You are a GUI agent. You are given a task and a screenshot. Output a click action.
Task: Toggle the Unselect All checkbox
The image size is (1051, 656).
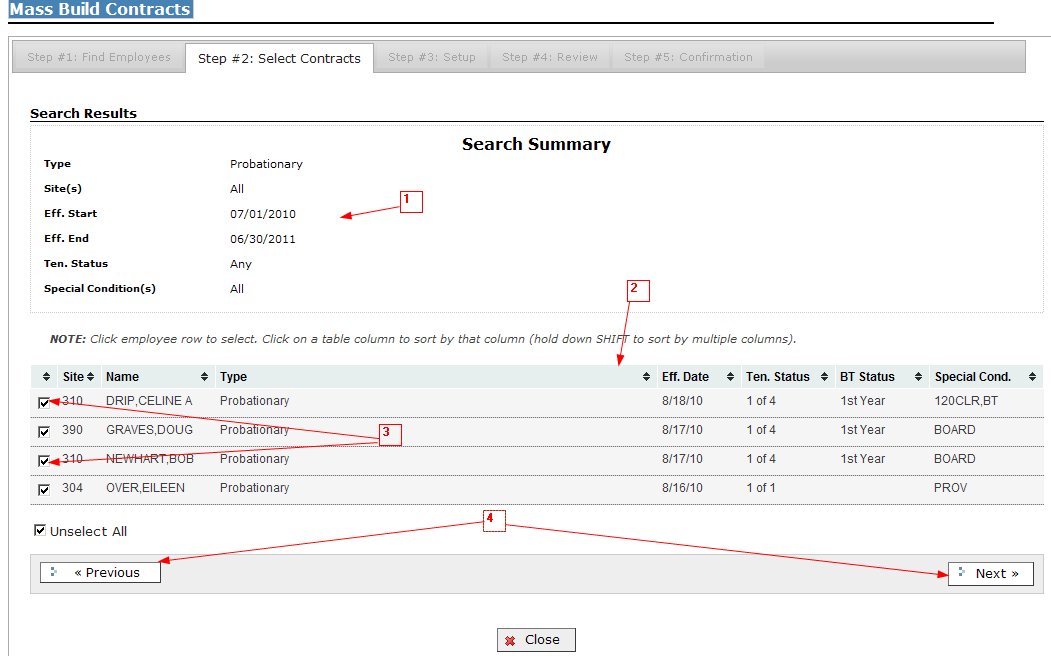pos(40,531)
